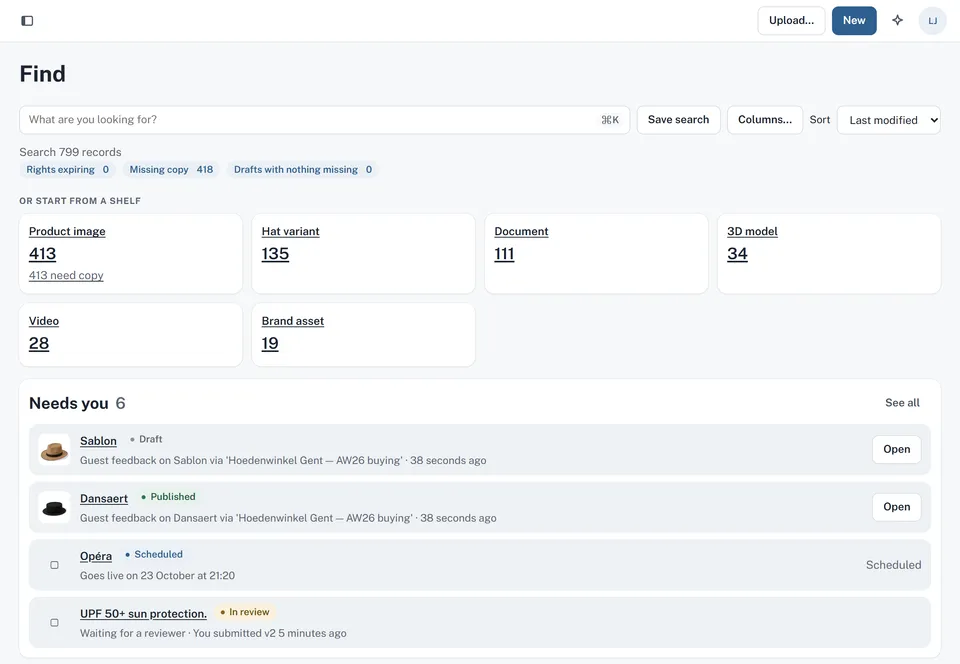Open the sparkle assistant icon
The image size is (960, 664).
(898, 20)
